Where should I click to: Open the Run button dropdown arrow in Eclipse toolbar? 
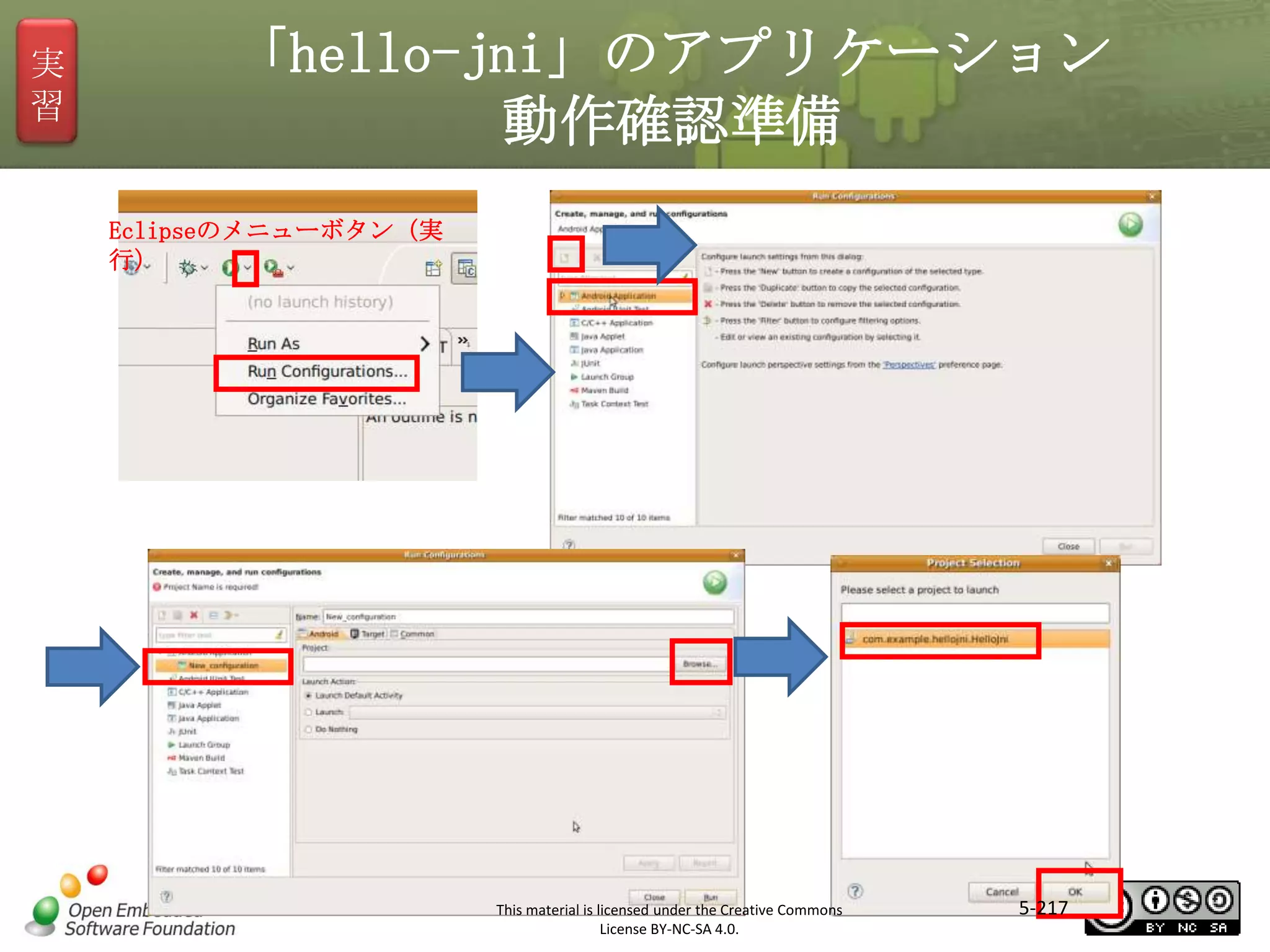click(x=248, y=268)
